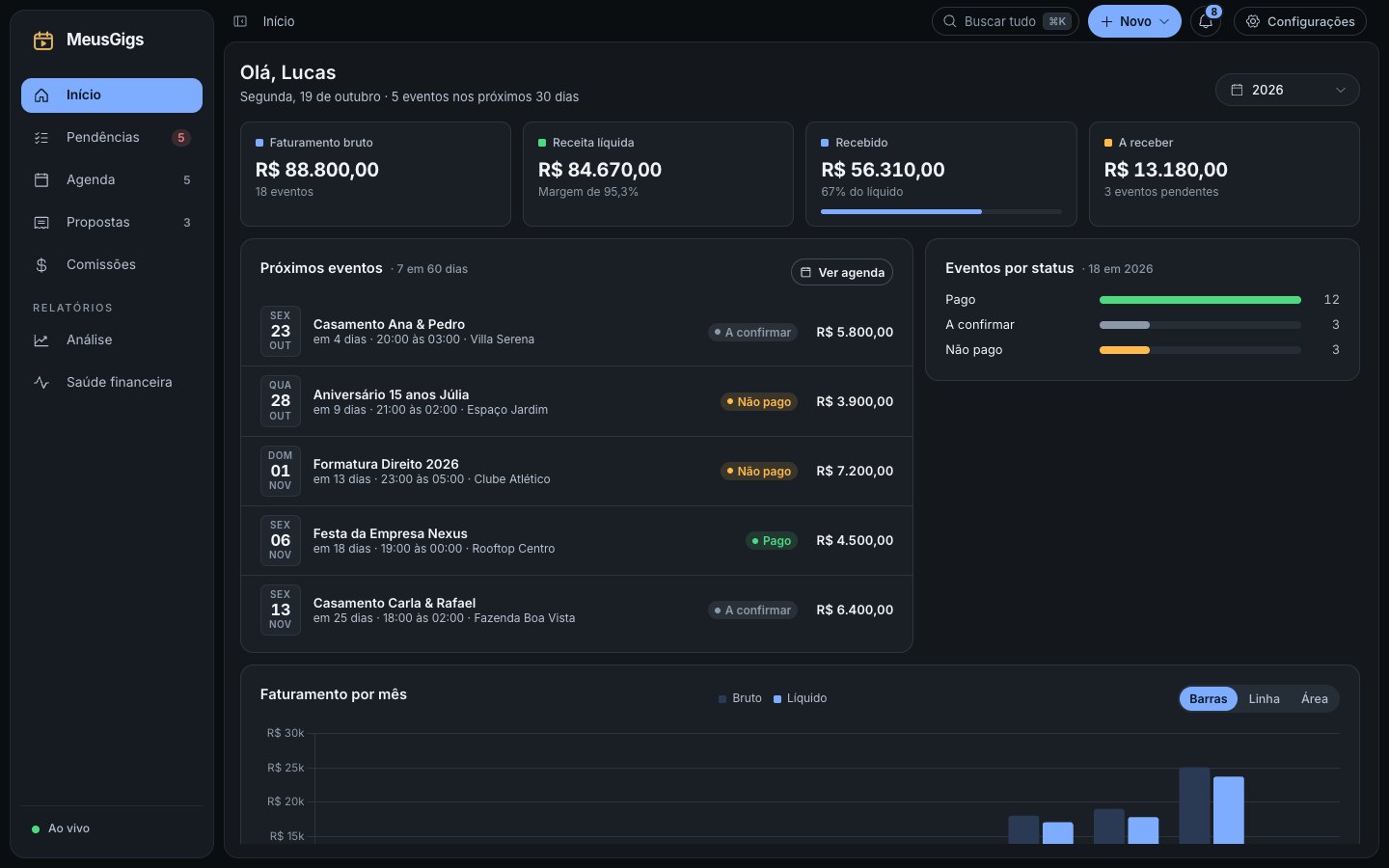Click the Análise chart icon

[x=41, y=340]
